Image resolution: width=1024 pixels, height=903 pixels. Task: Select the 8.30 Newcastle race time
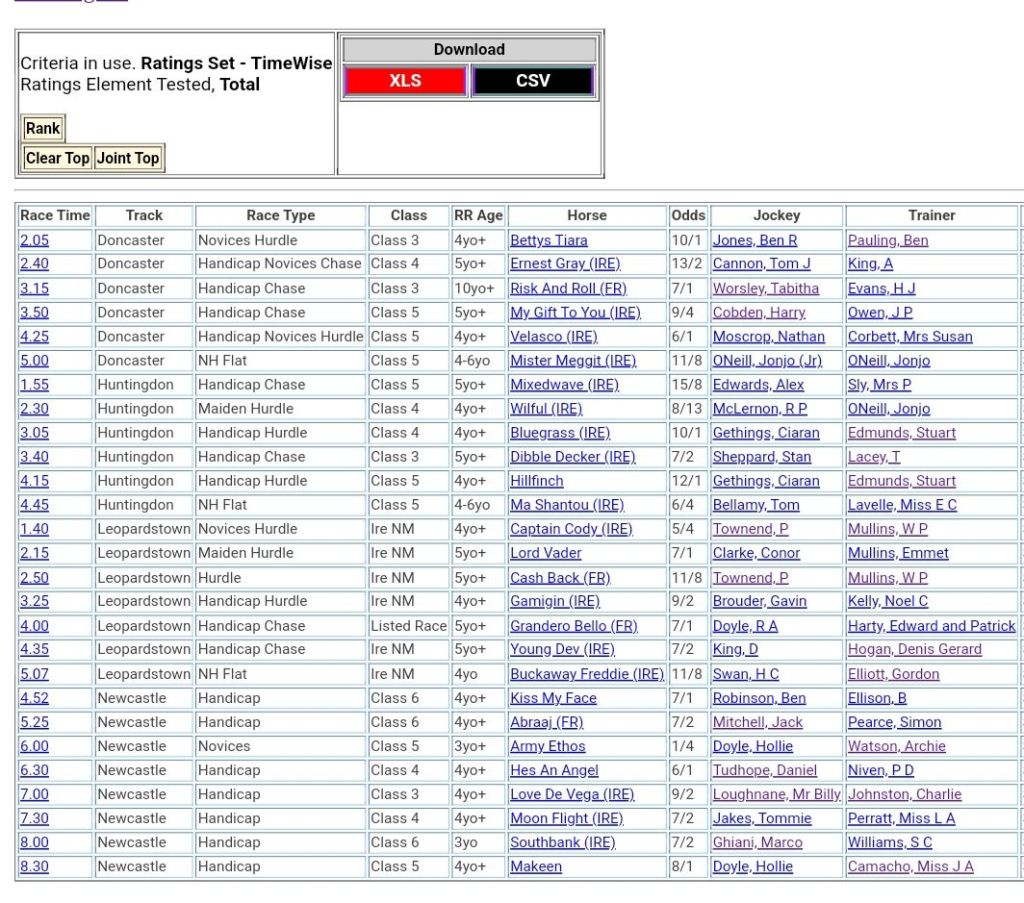tap(34, 867)
